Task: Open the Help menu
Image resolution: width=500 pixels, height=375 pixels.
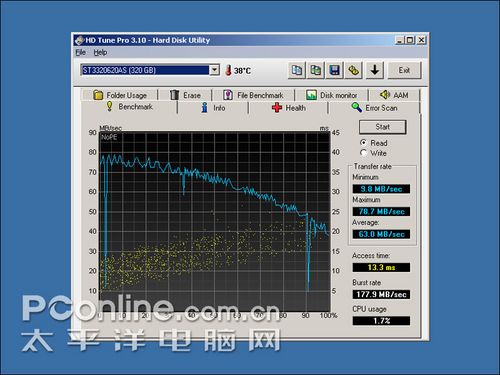Action: point(100,52)
